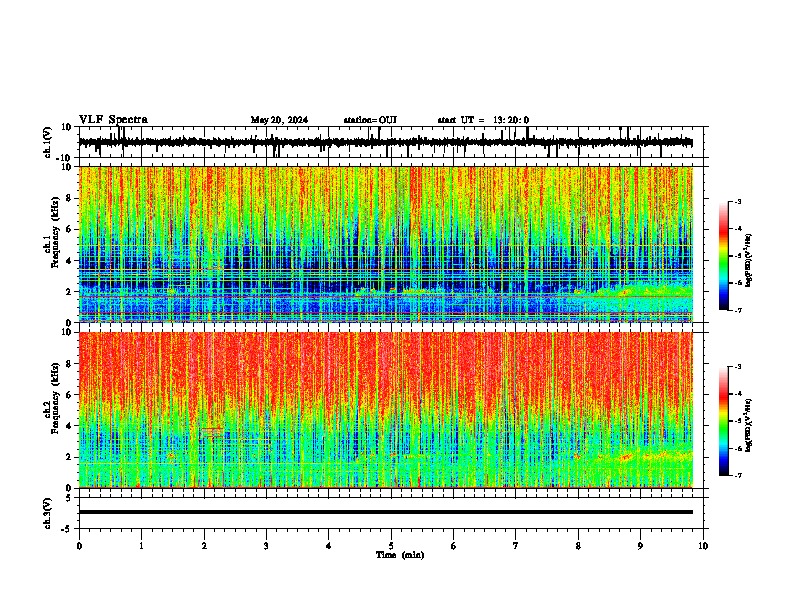This screenshot has width=792, height=612.
Task: Click the "-3" tick on ch.1 color bar
Action: [x=737, y=201]
